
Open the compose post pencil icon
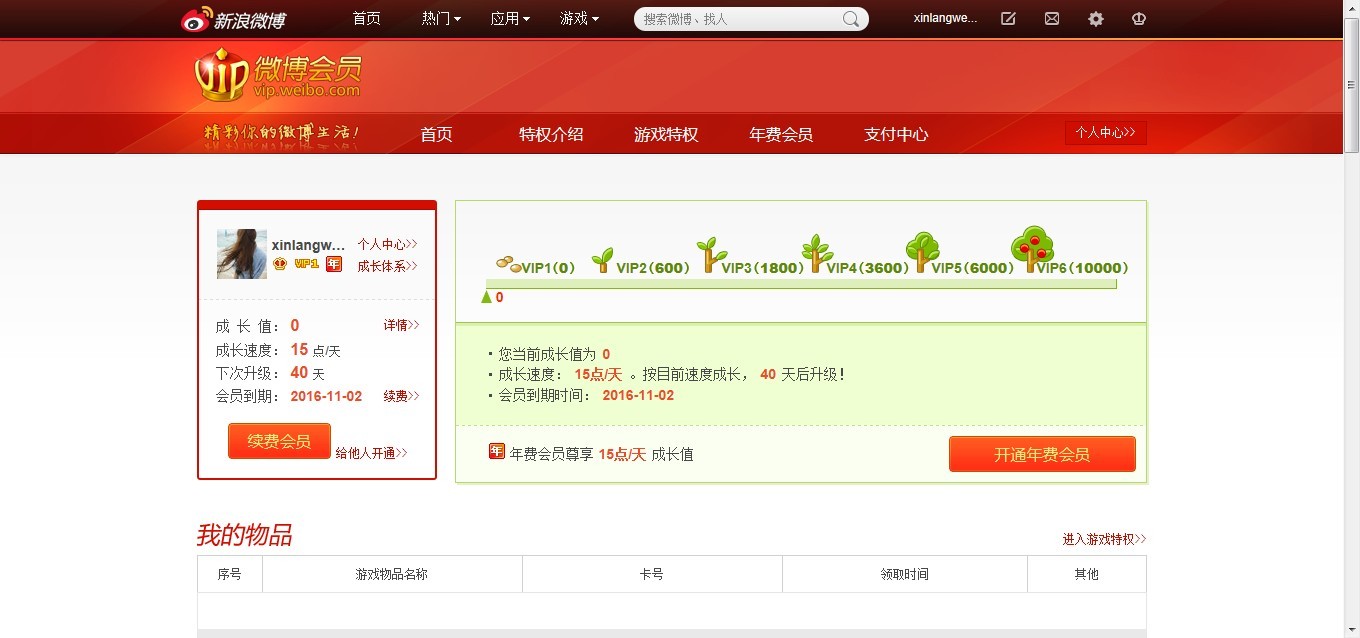(x=1008, y=19)
